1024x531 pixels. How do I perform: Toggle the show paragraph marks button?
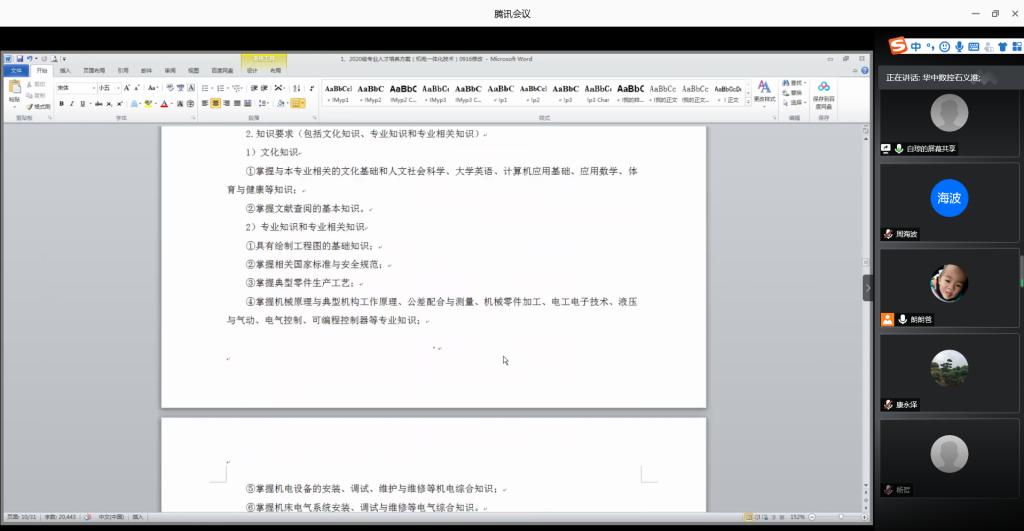[312, 88]
